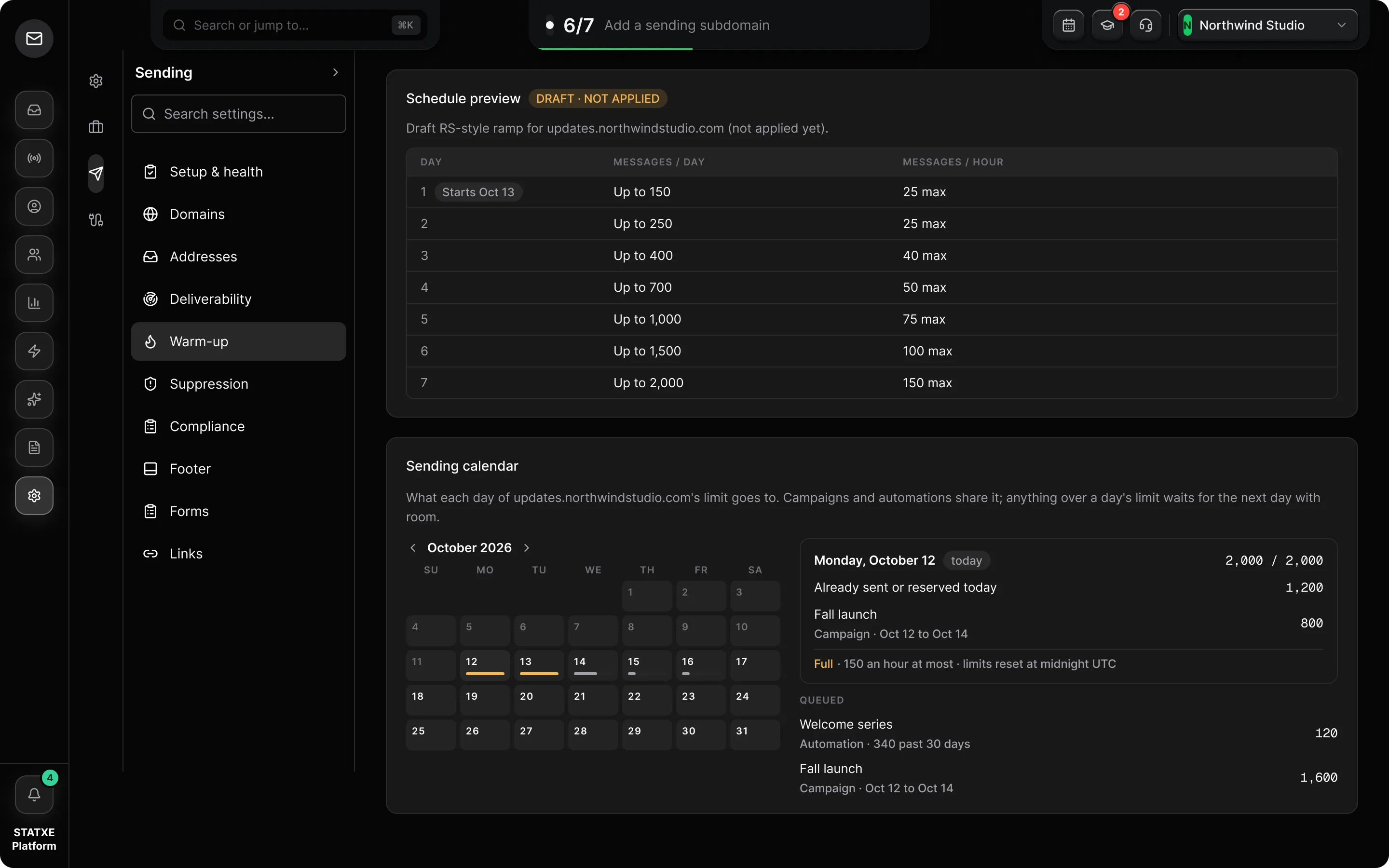1389x868 pixels.
Task: Open the document page icon in left rail
Action: click(34, 447)
